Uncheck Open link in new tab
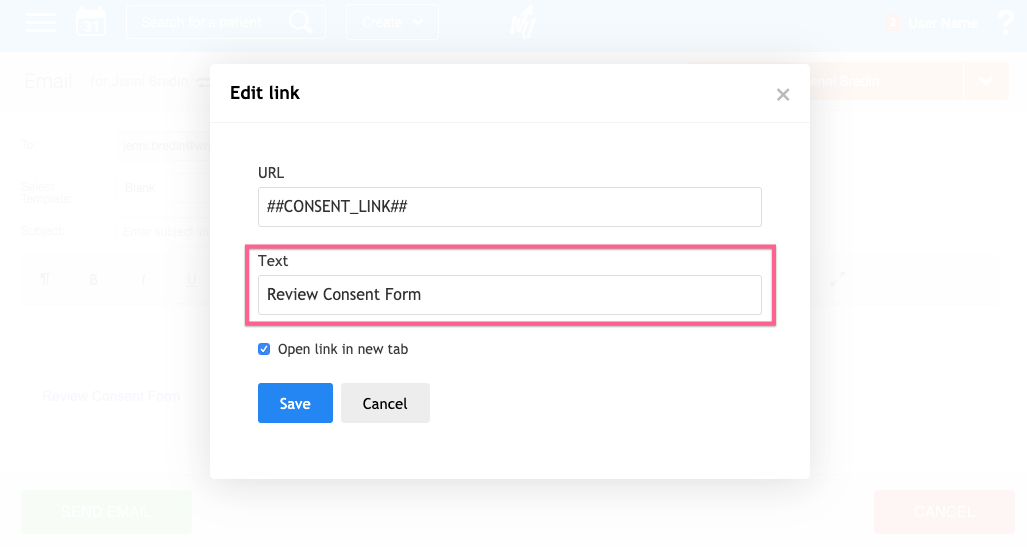Image resolution: width=1027 pixels, height=547 pixels. (264, 349)
